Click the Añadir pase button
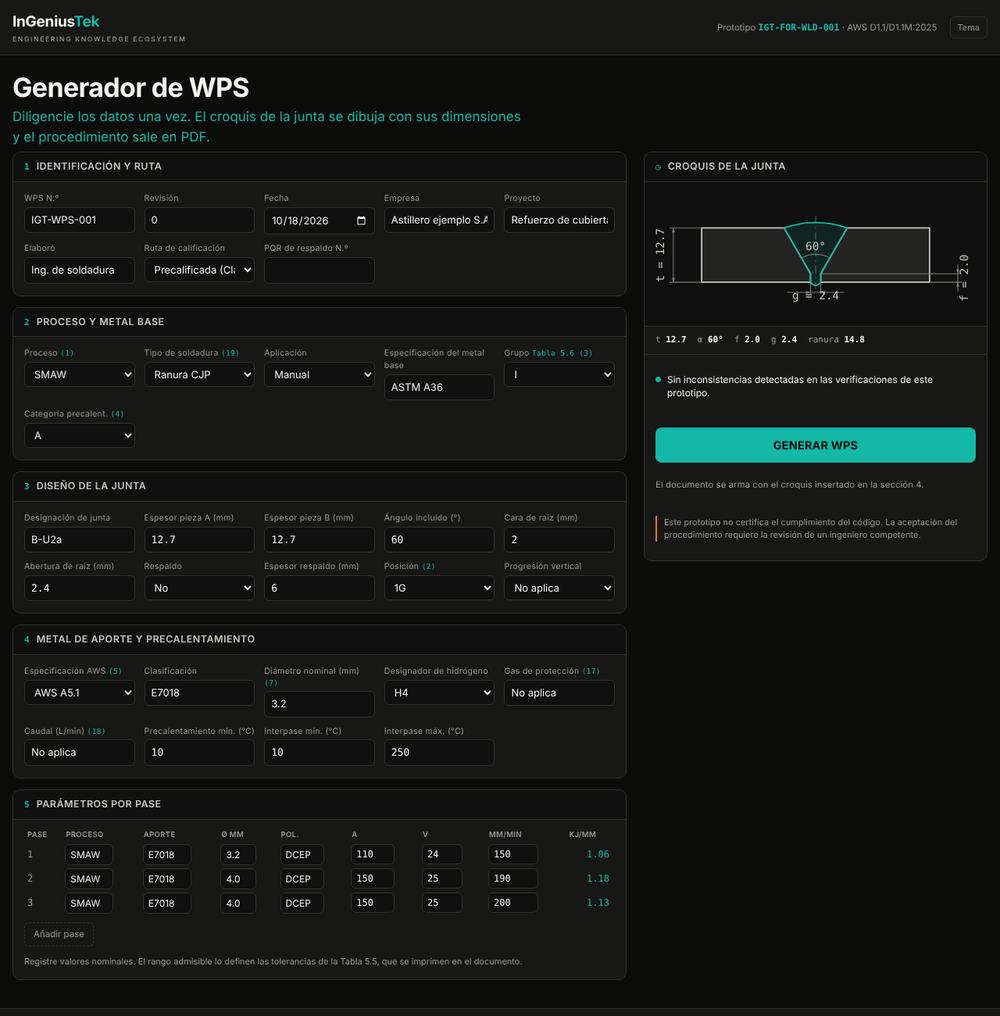1000x1016 pixels. pyautogui.click(x=59, y=934)
